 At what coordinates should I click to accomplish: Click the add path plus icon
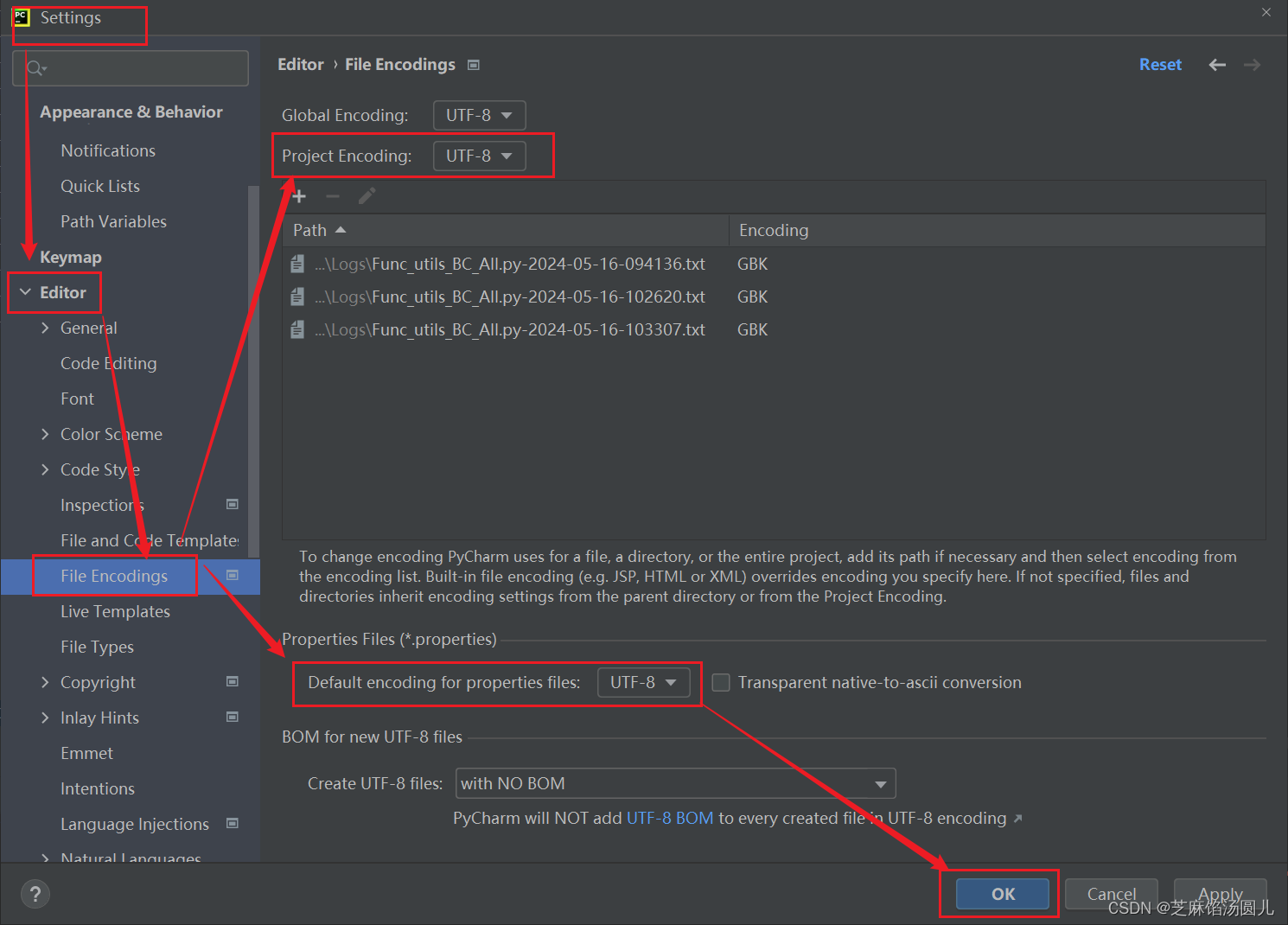(299, 196)
